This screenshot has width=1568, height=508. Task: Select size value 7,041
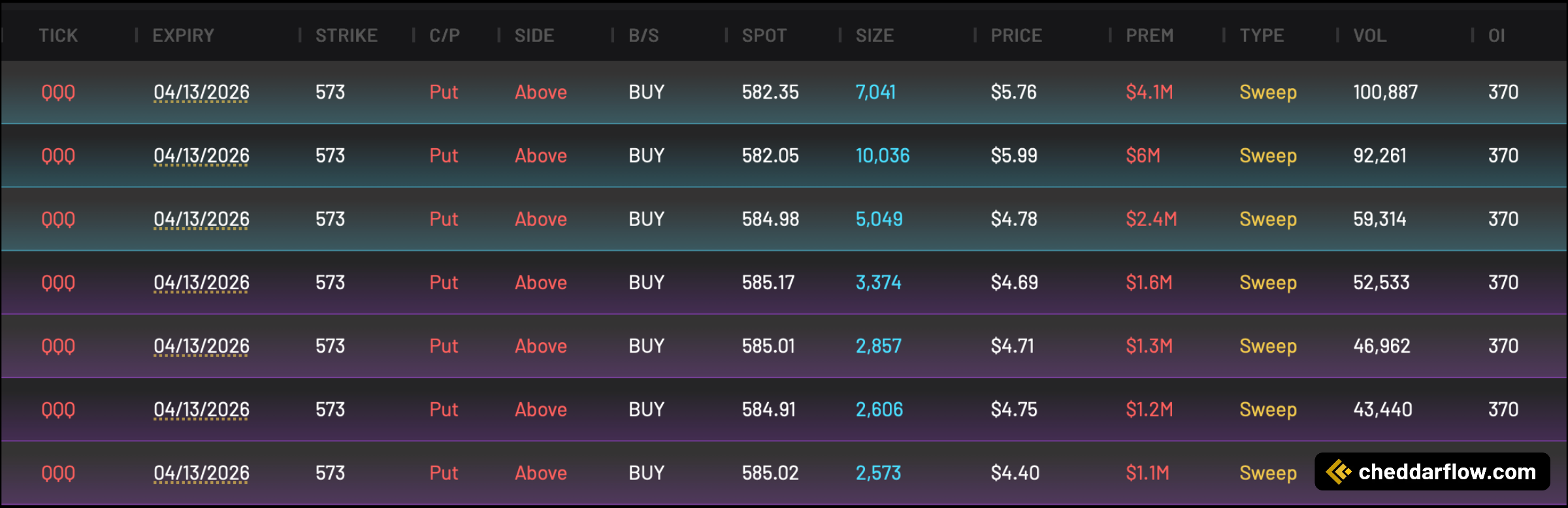coord(875,92)
